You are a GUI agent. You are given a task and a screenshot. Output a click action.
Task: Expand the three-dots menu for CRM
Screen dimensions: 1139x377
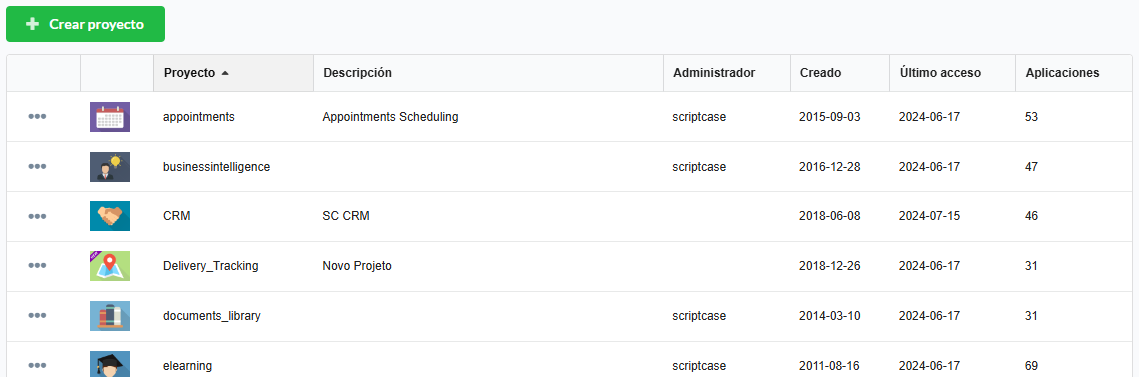(x=37, y=216)
